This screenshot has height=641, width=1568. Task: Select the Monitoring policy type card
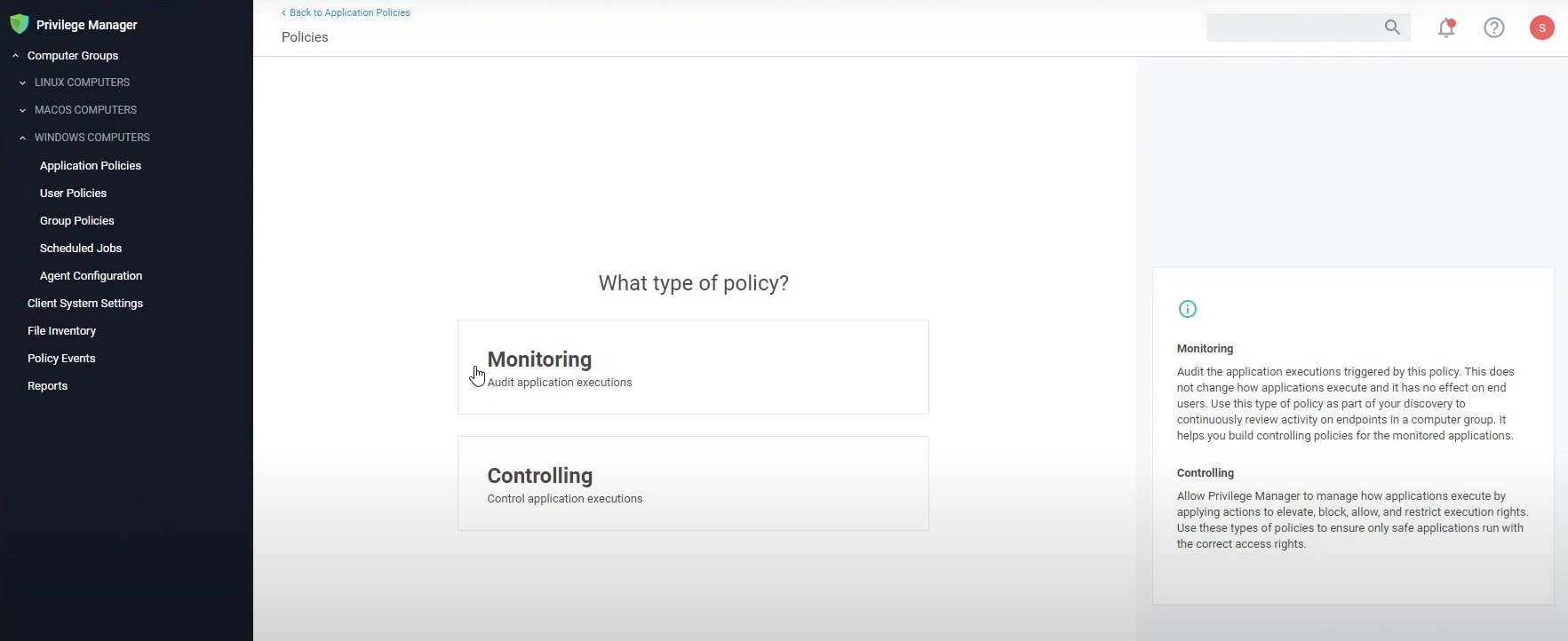(x=694, y=367)
